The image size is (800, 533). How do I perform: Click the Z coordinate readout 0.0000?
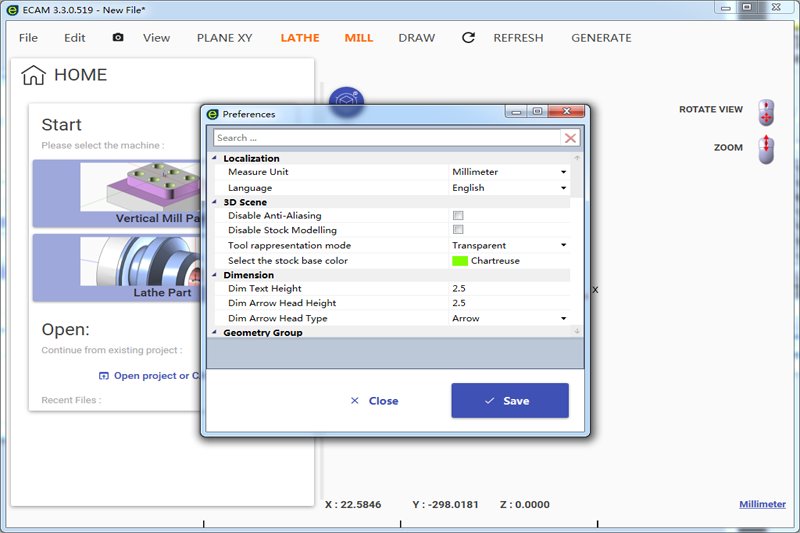[524, 504]
